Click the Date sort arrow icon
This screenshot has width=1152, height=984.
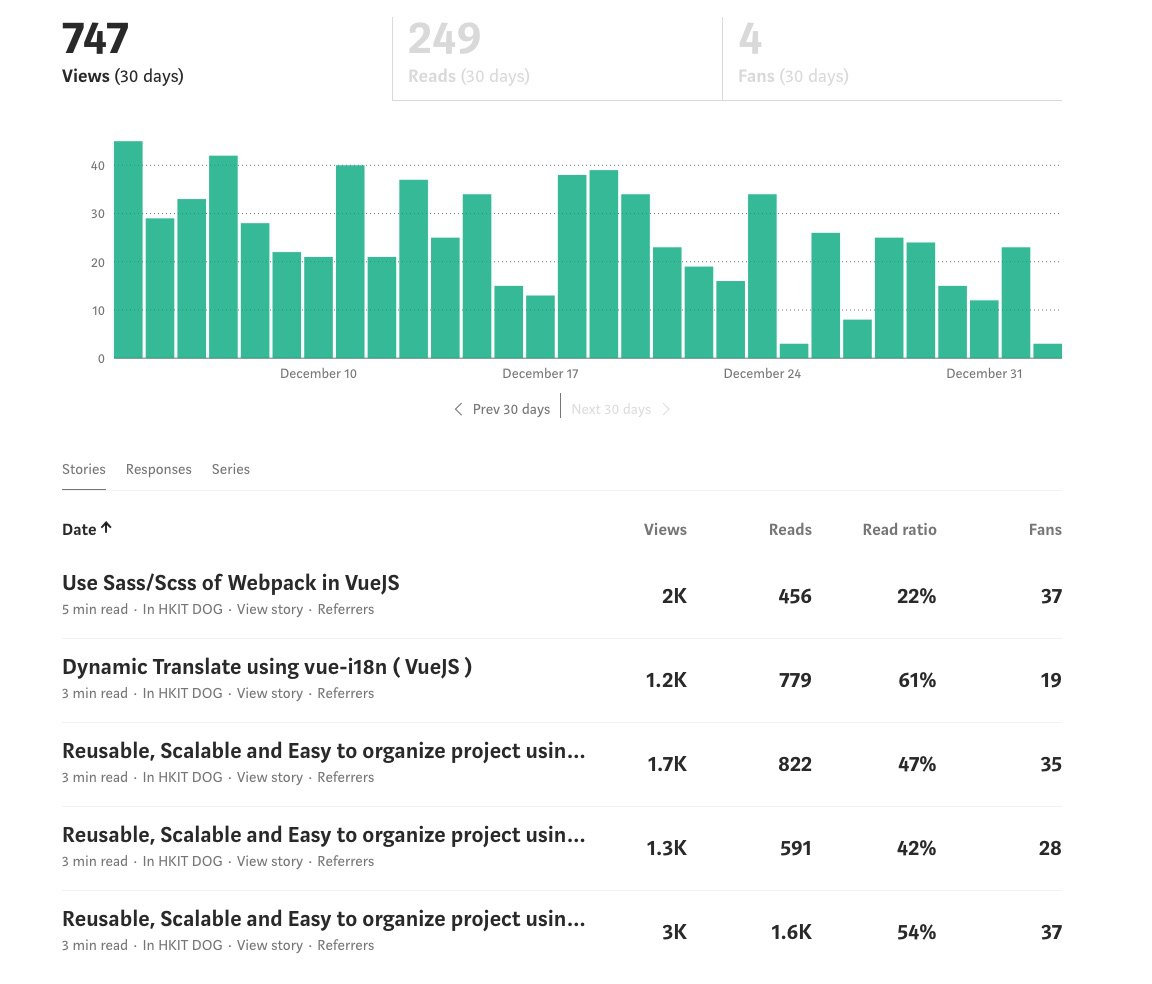[x=106, y=528]
